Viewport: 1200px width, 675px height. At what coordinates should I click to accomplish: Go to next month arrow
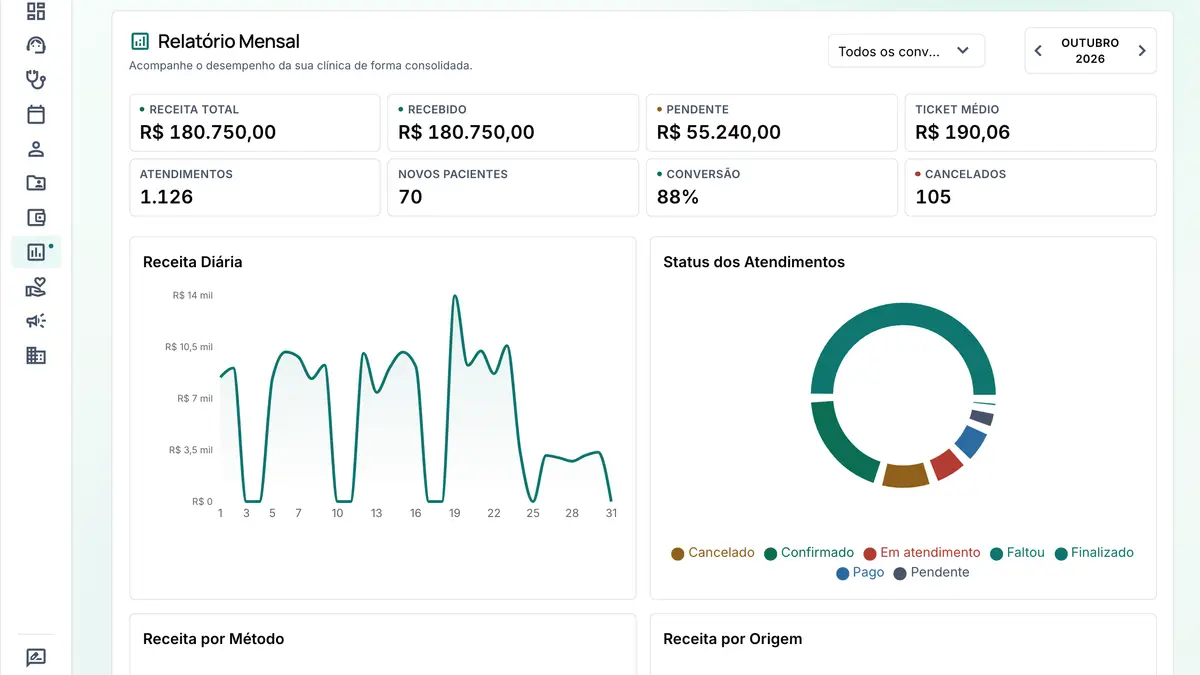pyautogui.click(x=1142, y=51)
